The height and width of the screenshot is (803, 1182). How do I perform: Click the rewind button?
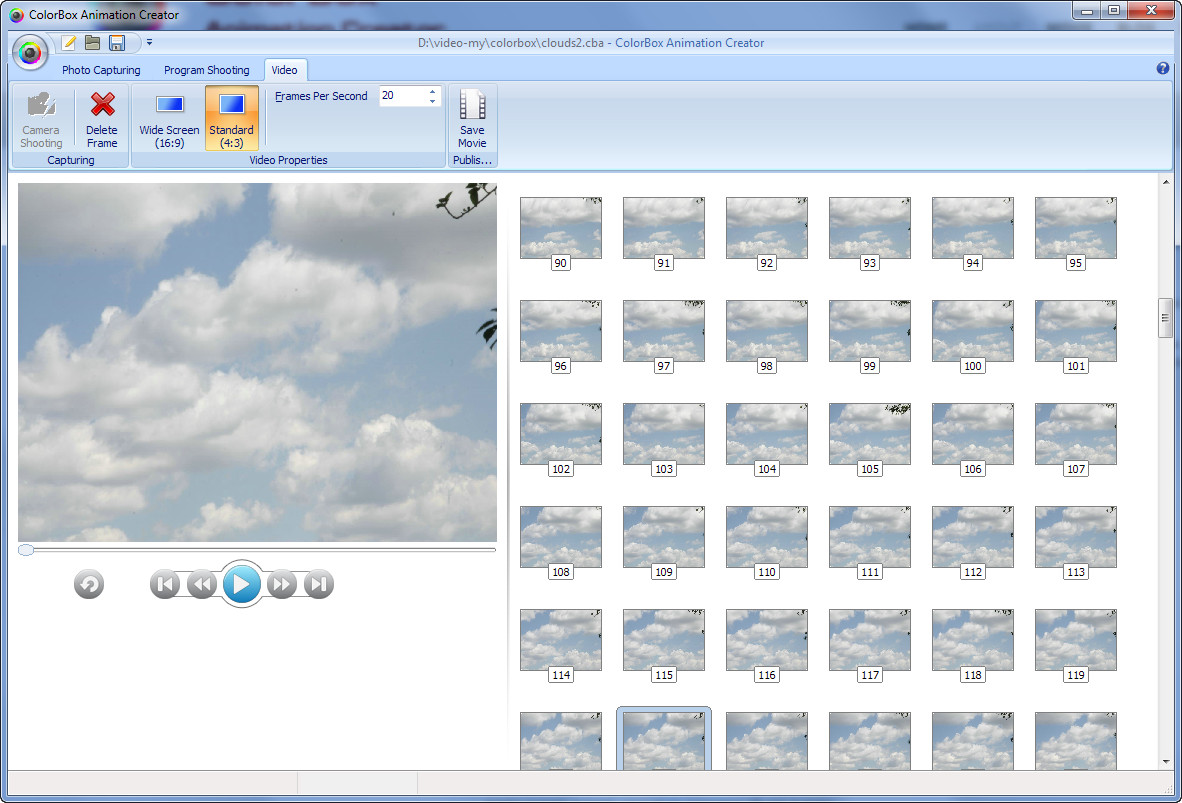pos(202,584)
